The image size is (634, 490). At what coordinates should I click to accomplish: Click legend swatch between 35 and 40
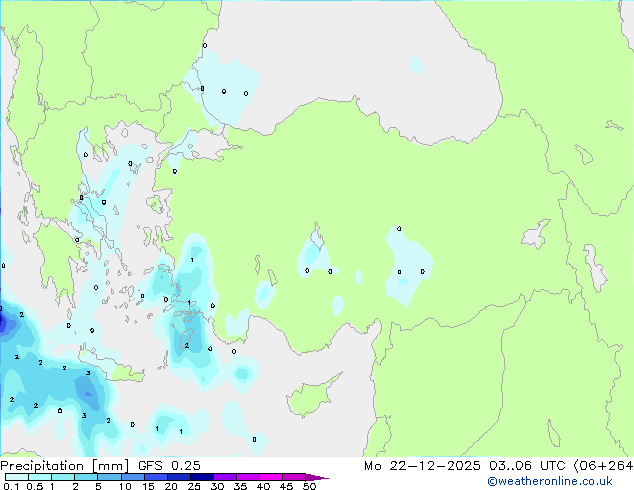tap(247, 477)
